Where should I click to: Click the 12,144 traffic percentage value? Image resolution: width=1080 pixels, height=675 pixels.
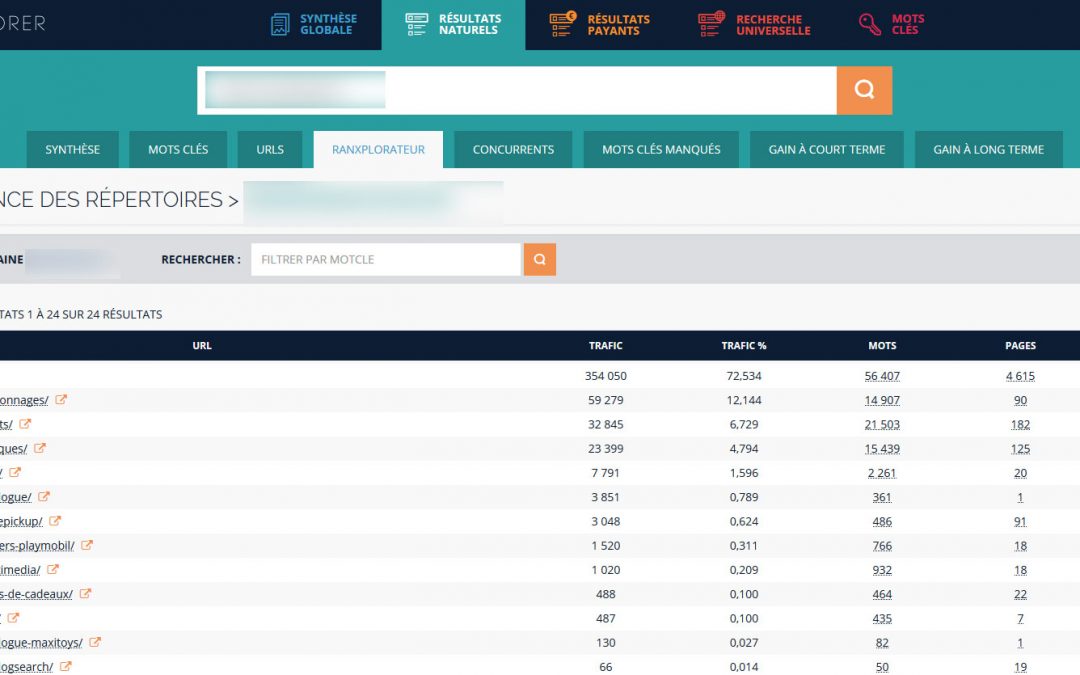[x=744, y=400]
